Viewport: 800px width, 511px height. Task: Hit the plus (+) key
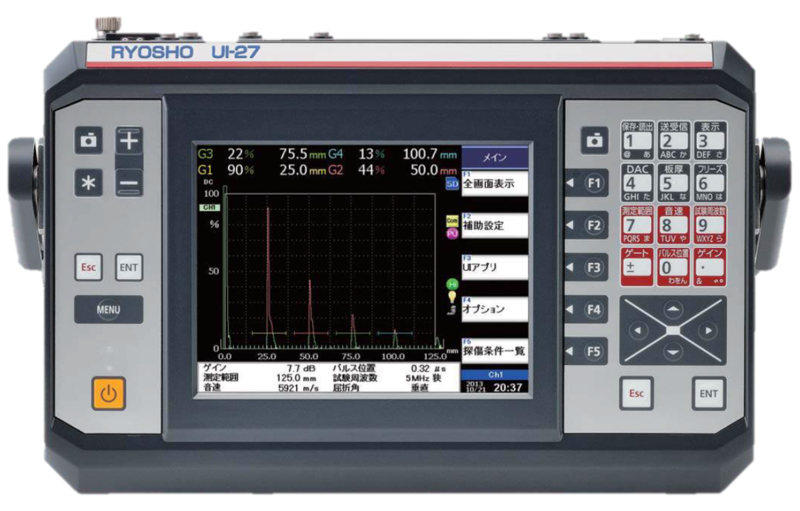point(129,140)
